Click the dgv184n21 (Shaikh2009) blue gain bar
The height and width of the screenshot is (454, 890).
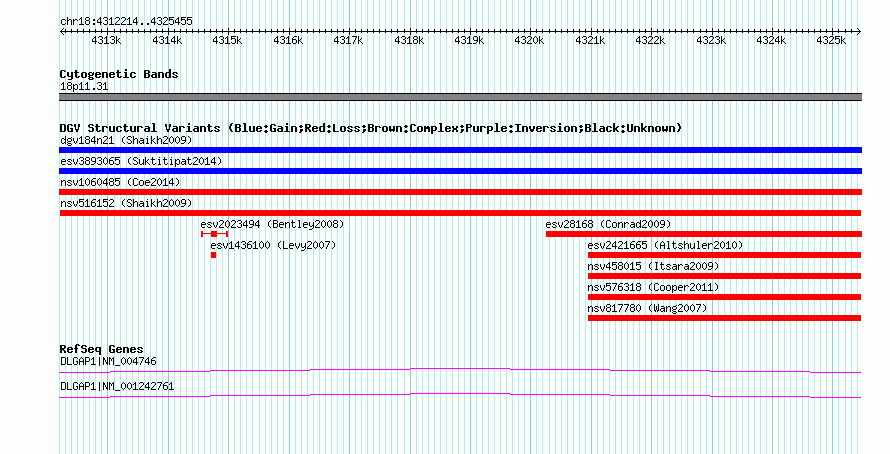click(460, 150)
